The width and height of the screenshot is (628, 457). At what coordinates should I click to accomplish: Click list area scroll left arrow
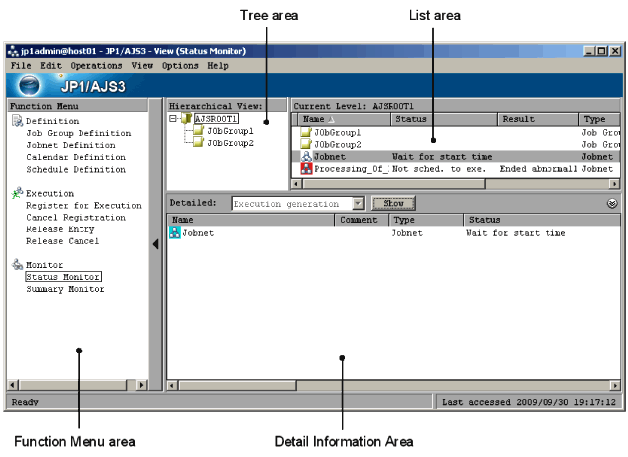[x=296, y=184]
